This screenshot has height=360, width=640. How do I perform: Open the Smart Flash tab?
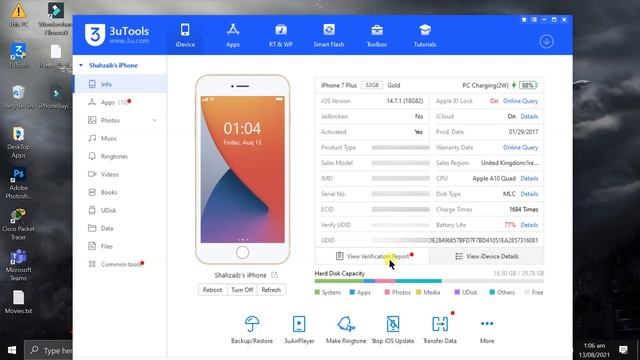tap(329, 36)
